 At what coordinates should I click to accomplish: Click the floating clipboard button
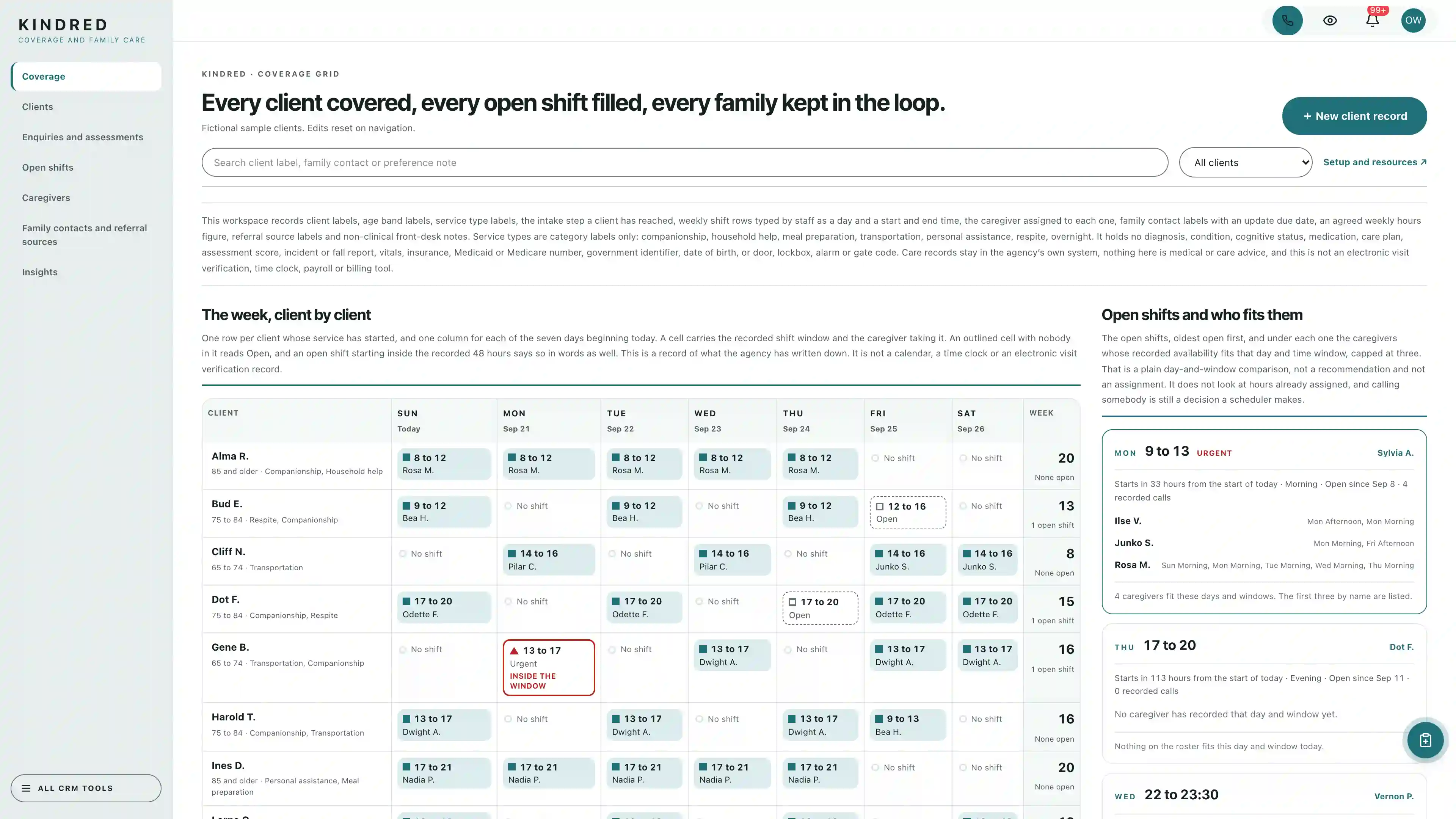(1425, 740)
